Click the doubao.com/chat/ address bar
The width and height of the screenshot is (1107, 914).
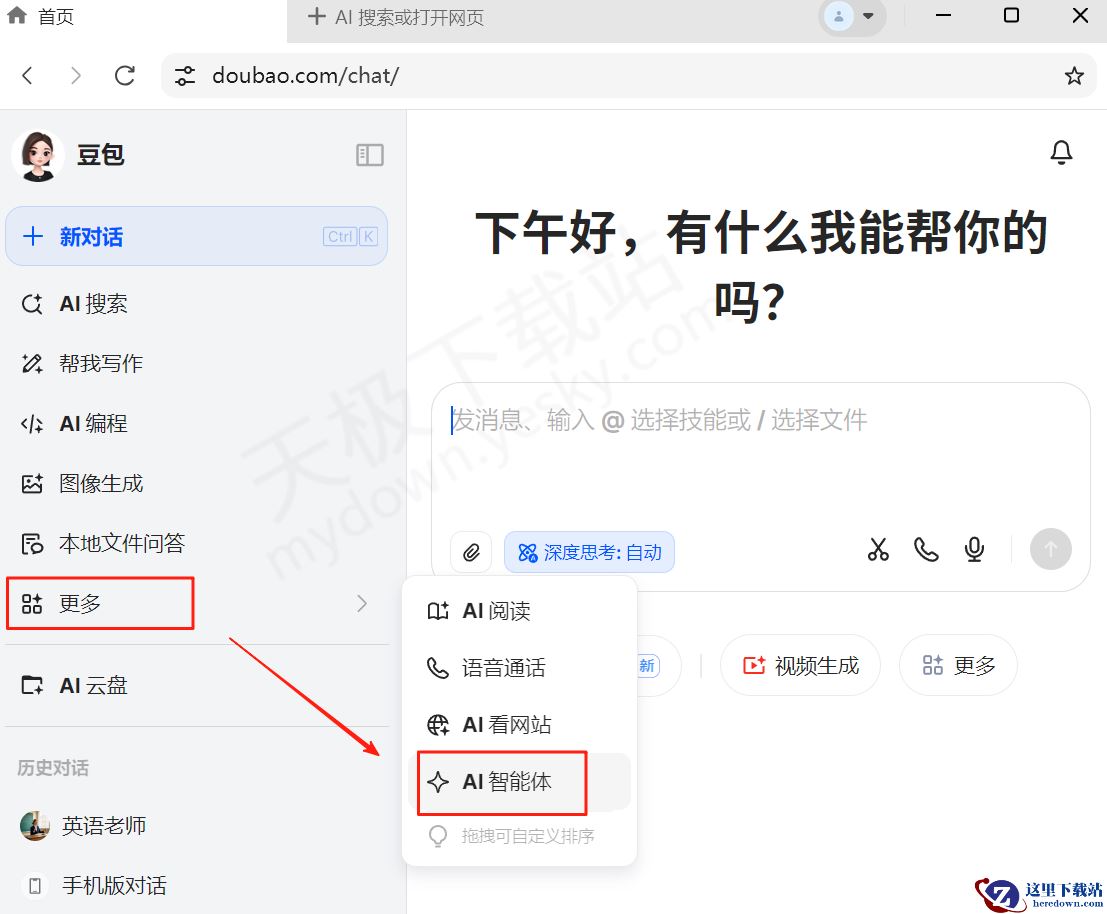[628, 76]
